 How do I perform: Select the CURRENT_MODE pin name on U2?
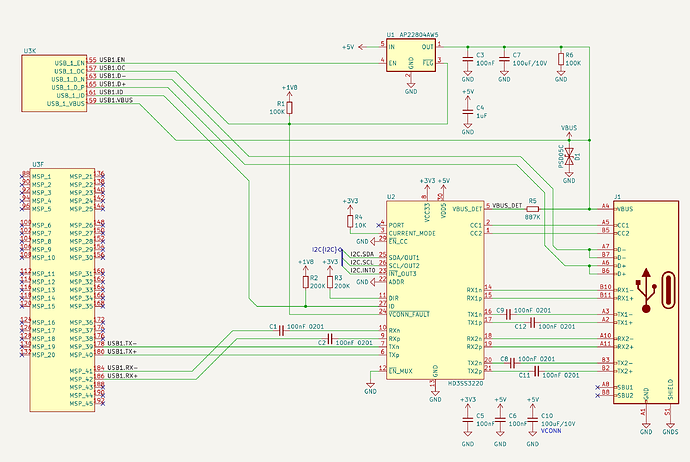pos(412,234)
